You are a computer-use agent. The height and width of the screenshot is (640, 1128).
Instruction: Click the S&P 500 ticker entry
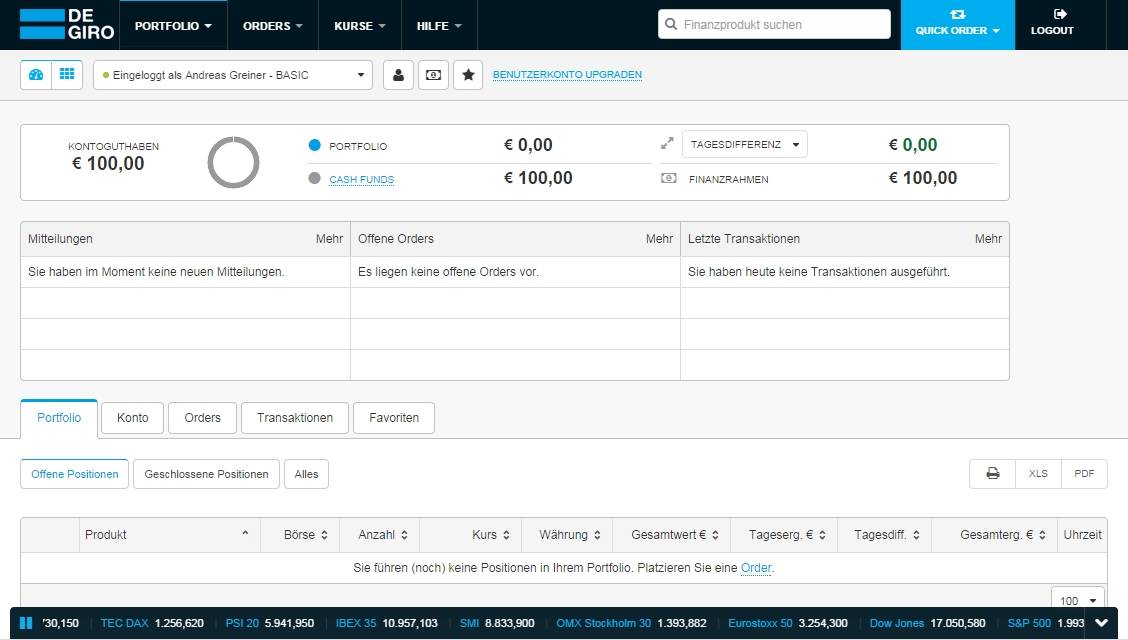click(x=1046, y=623)
